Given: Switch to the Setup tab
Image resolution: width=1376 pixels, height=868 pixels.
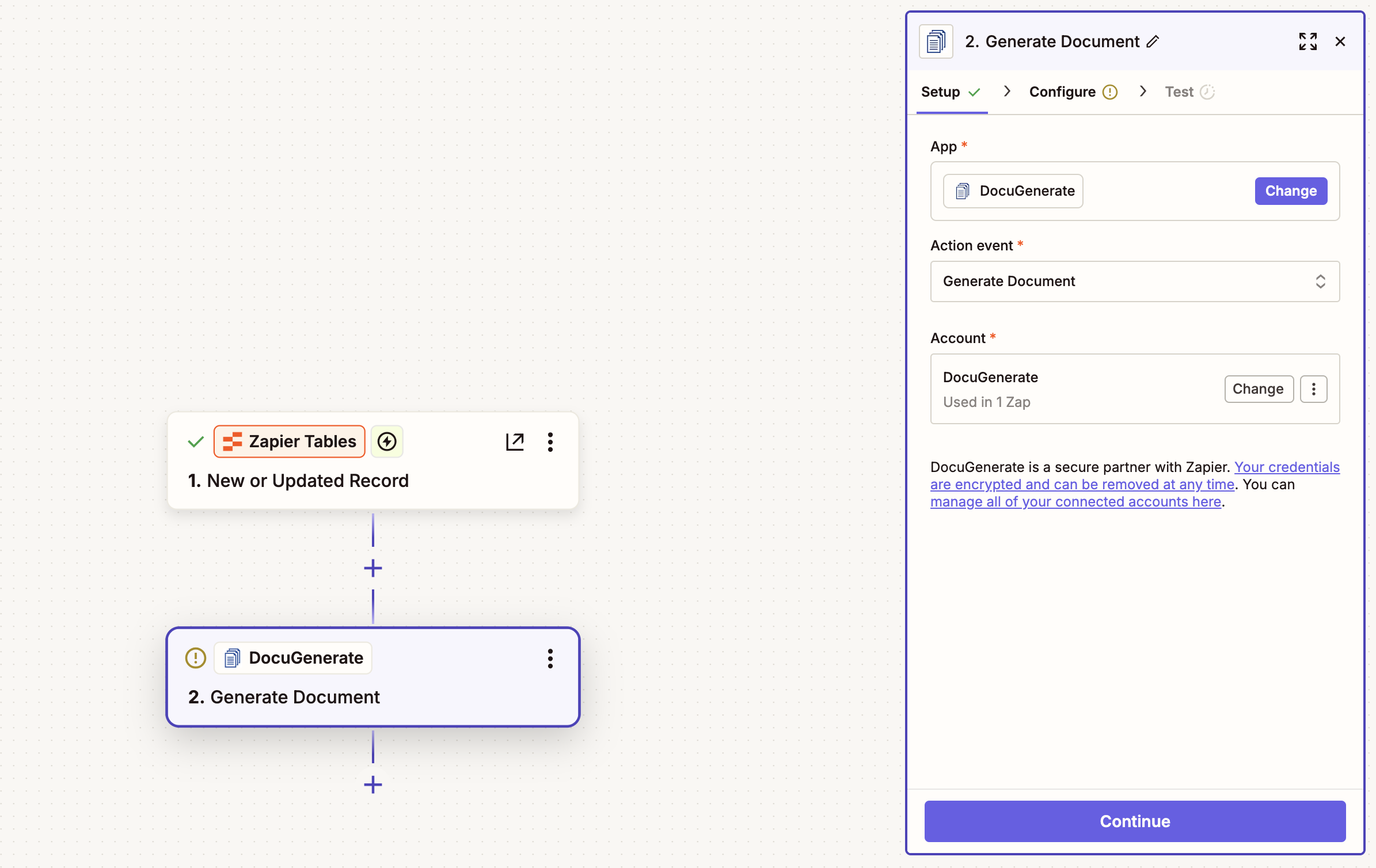Looking at the screenshot, I should [x=951, y=92].
